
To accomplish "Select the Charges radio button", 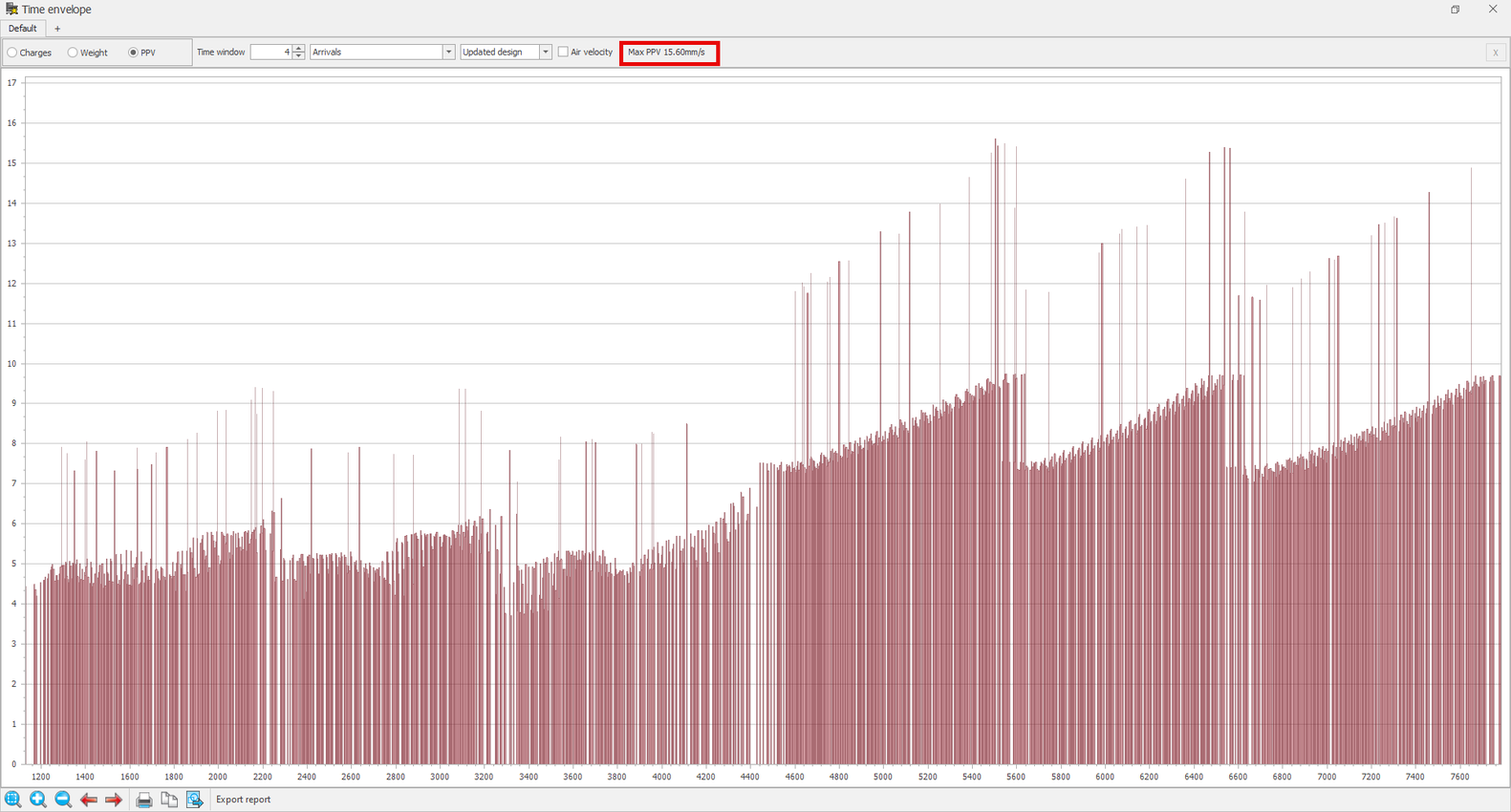I will click(x=12, y=53).
